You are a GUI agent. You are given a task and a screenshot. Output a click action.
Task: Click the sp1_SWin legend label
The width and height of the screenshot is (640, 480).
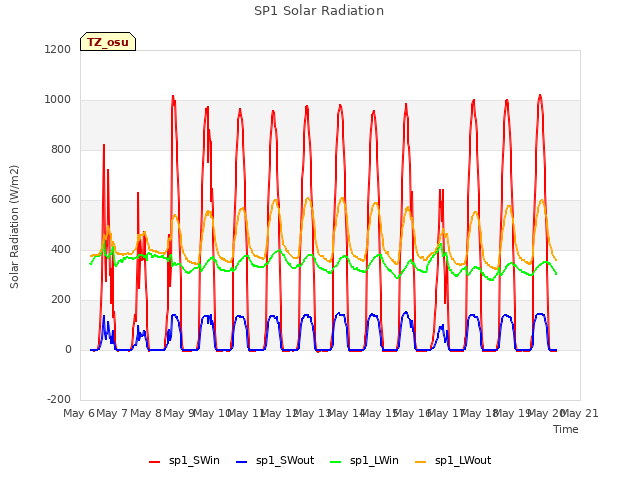tap(194, 460)
